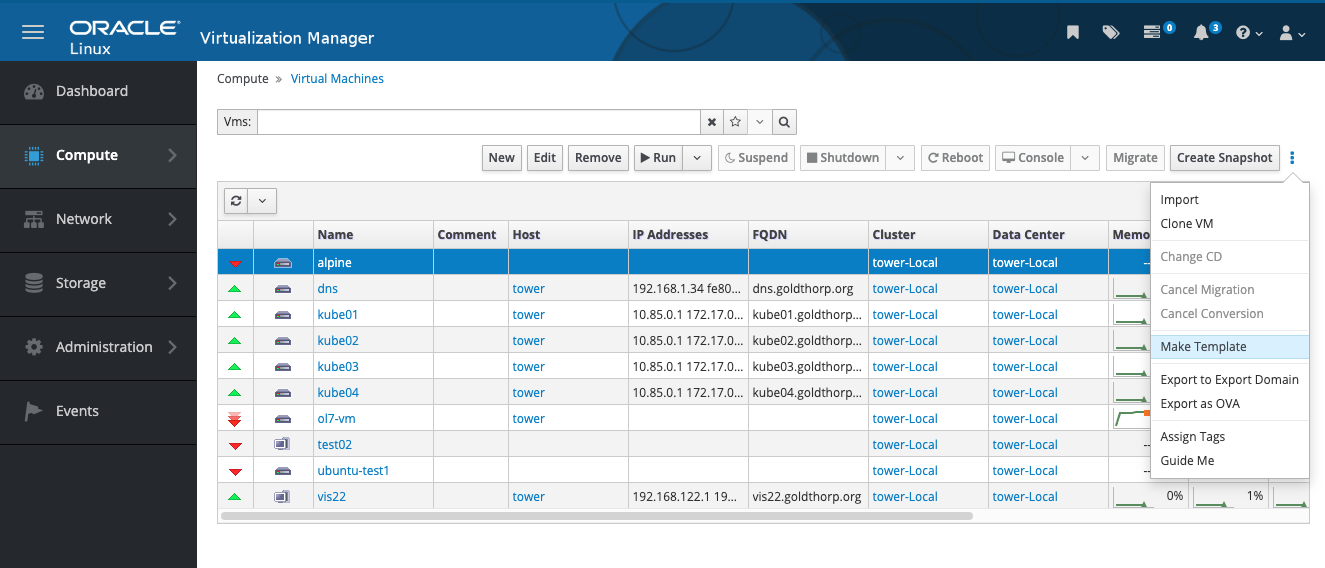Open the tasks list icon
Screen dimensions: 1325x568
1153,32
